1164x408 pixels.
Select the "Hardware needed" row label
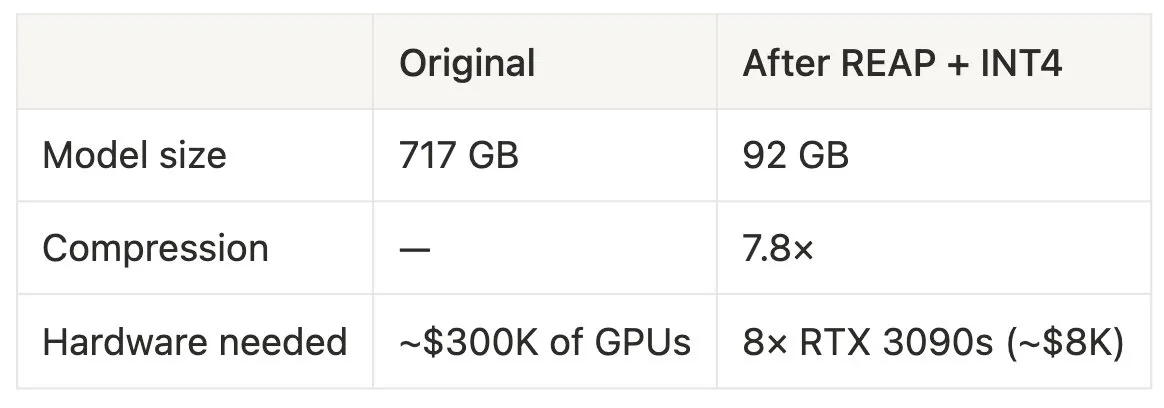194,342
